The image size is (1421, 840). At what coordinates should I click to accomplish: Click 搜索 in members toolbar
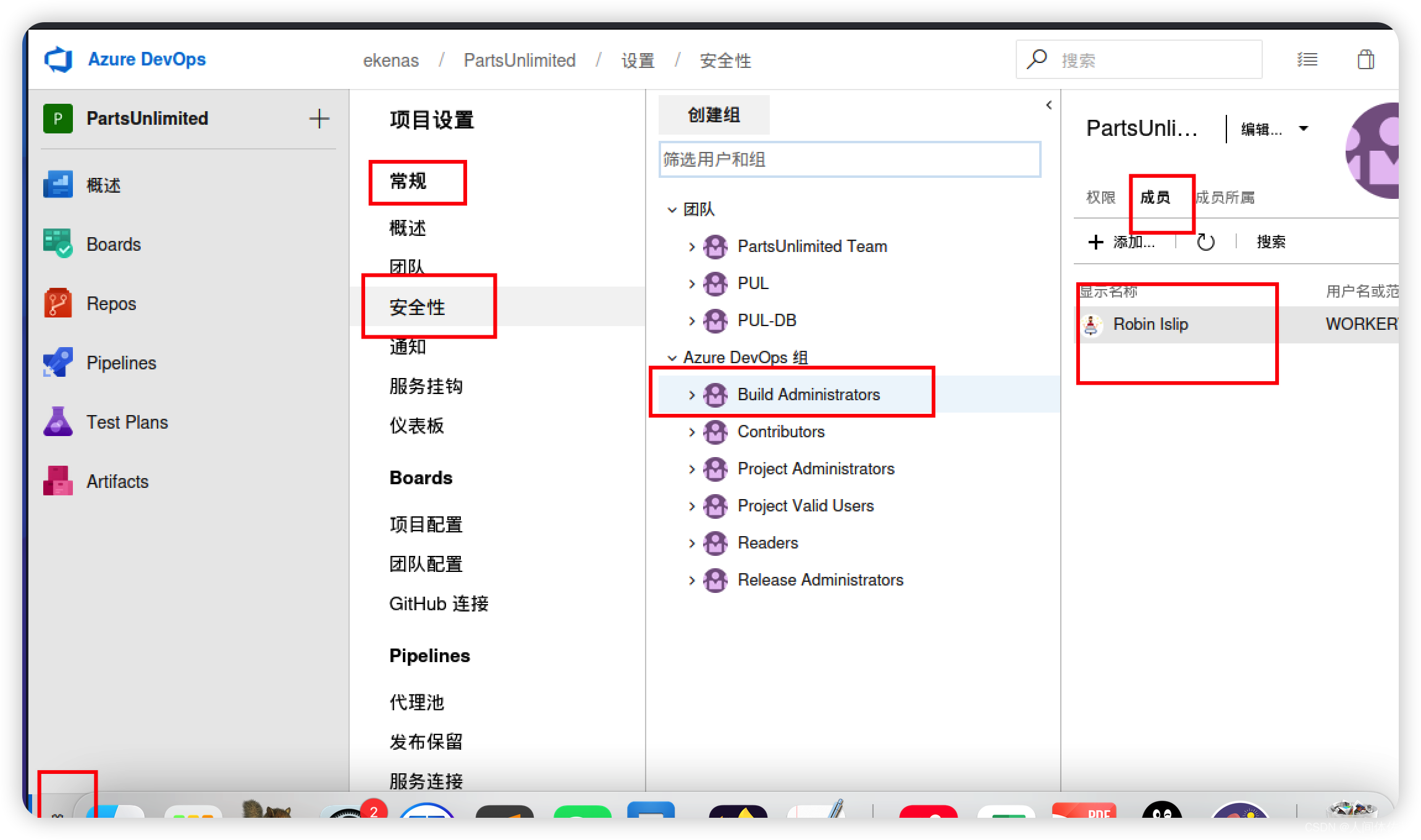[1271, 241]
